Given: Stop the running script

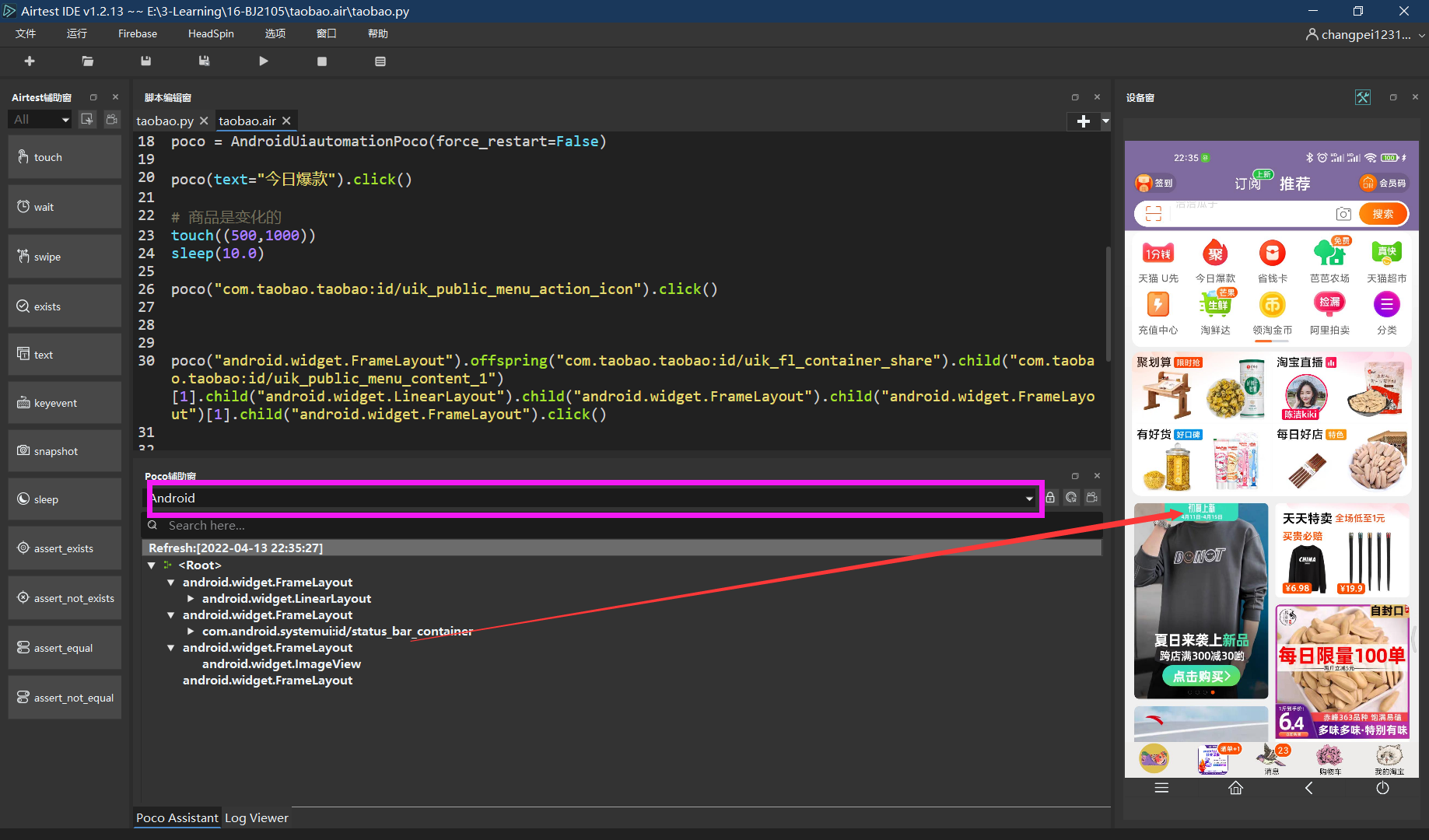Looking at the screenshot, I should (x=322, y=61).
